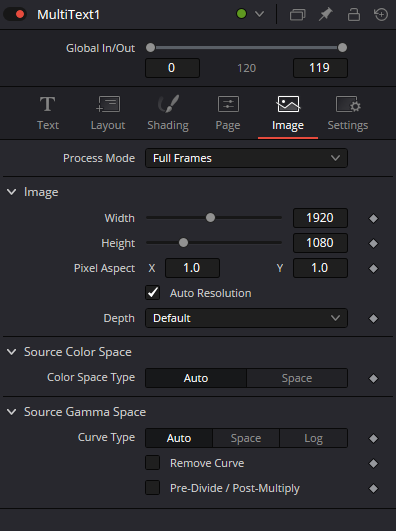
Task: Collapse the Source Gamma Space section
Action: click(x=12, y=412)
